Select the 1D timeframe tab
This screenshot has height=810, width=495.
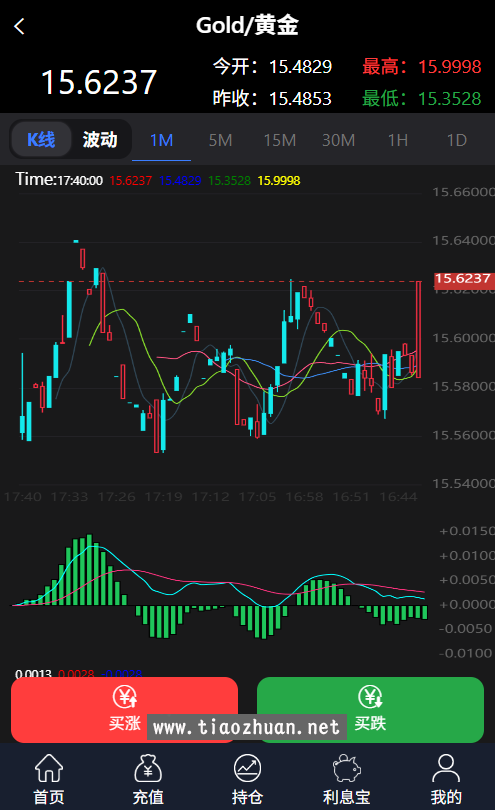[457, 140]
